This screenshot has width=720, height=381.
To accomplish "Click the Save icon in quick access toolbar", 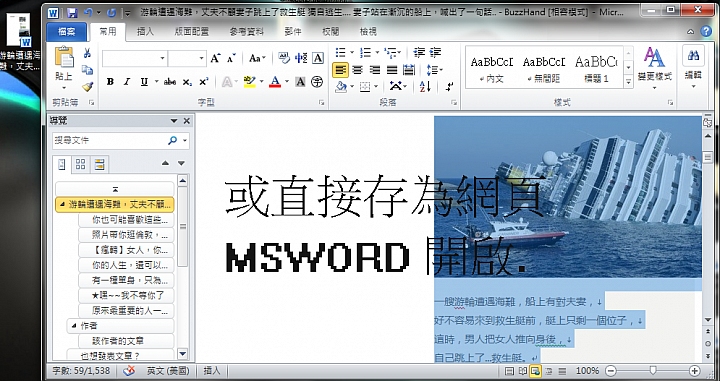I will (72, 12).
